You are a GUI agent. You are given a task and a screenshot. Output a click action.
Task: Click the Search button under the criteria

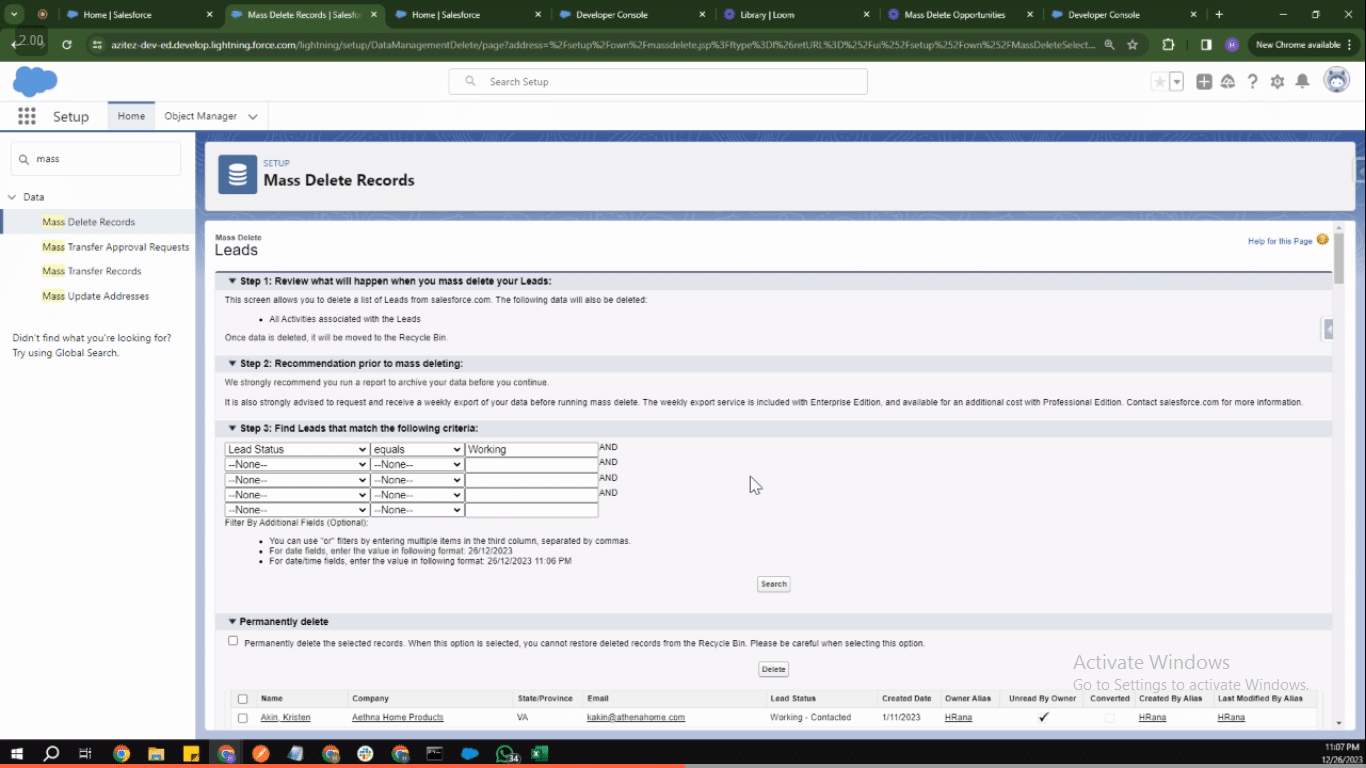[773, 584]
